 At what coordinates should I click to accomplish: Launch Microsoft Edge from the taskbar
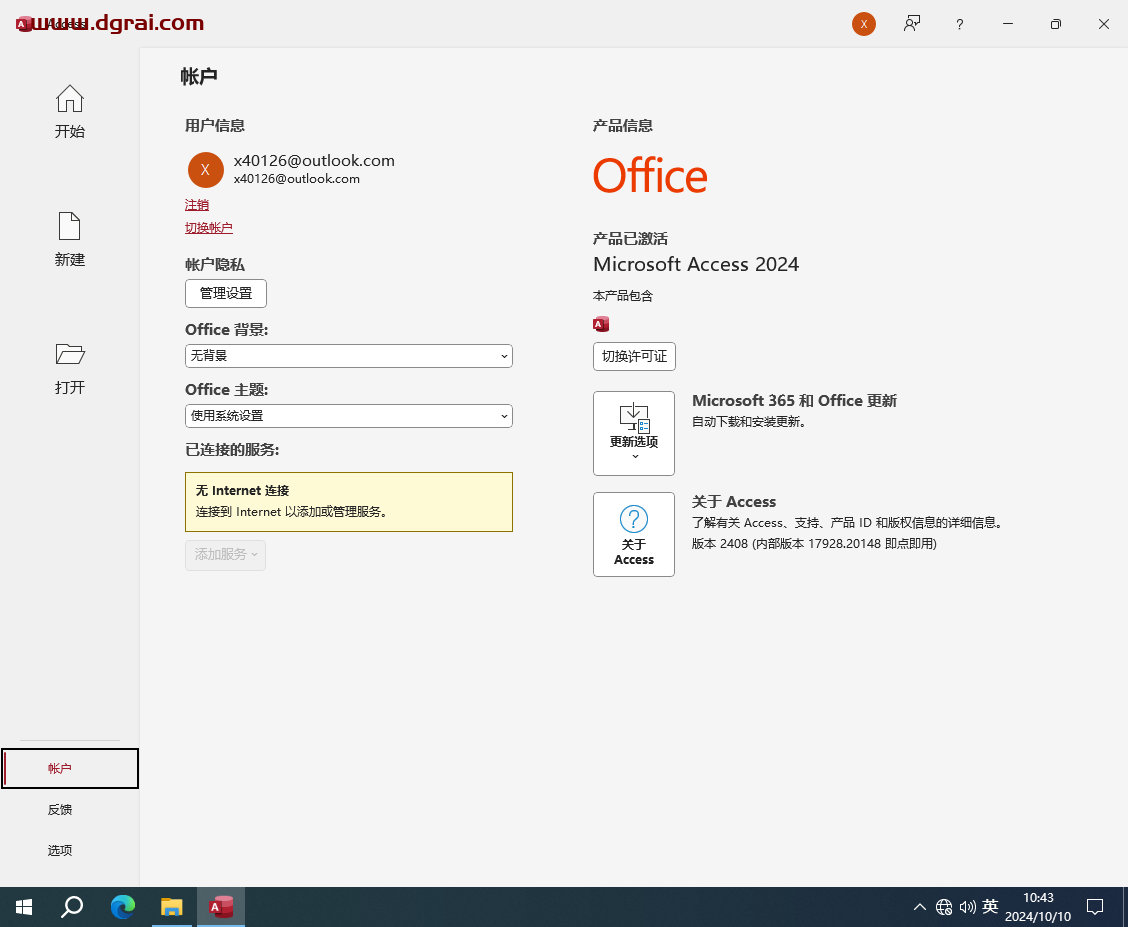122,907
